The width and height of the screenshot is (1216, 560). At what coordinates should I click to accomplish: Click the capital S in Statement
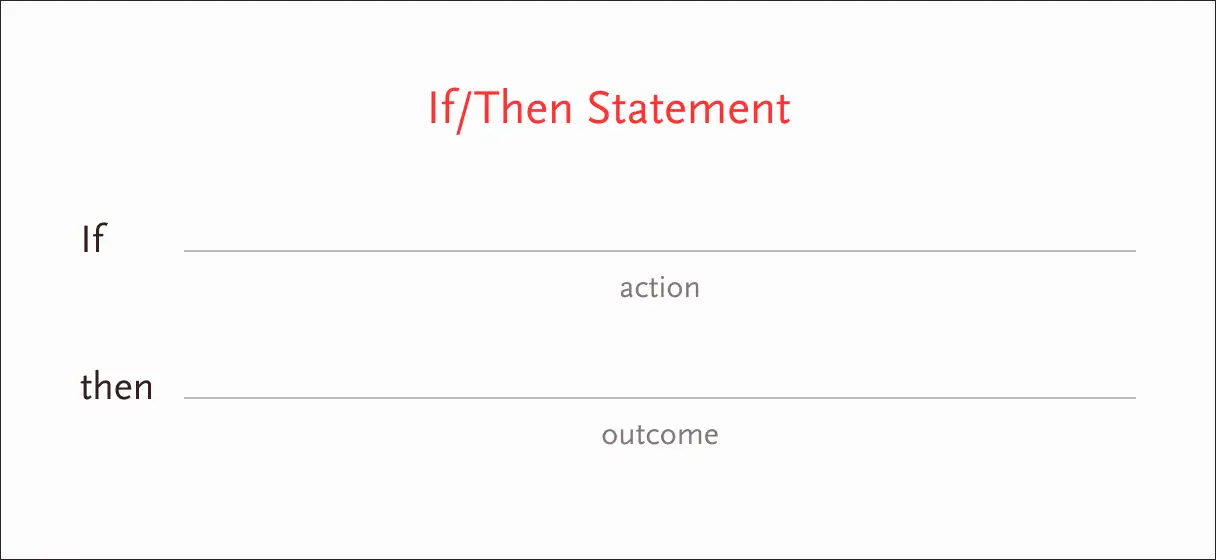(x=599, y=108)
